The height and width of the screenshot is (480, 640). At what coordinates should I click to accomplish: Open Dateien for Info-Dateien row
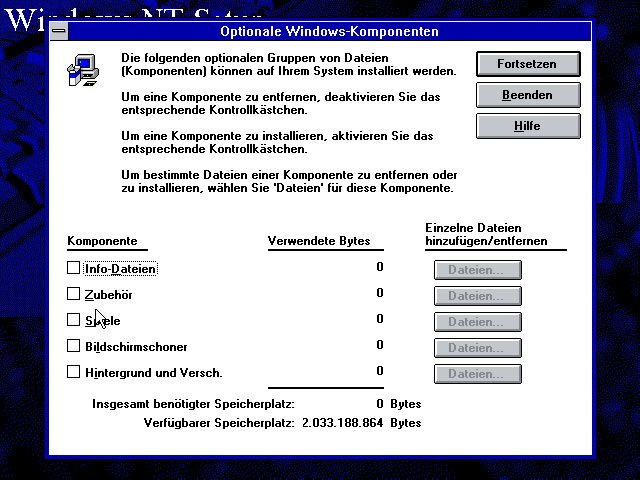[x=477, y=269]
